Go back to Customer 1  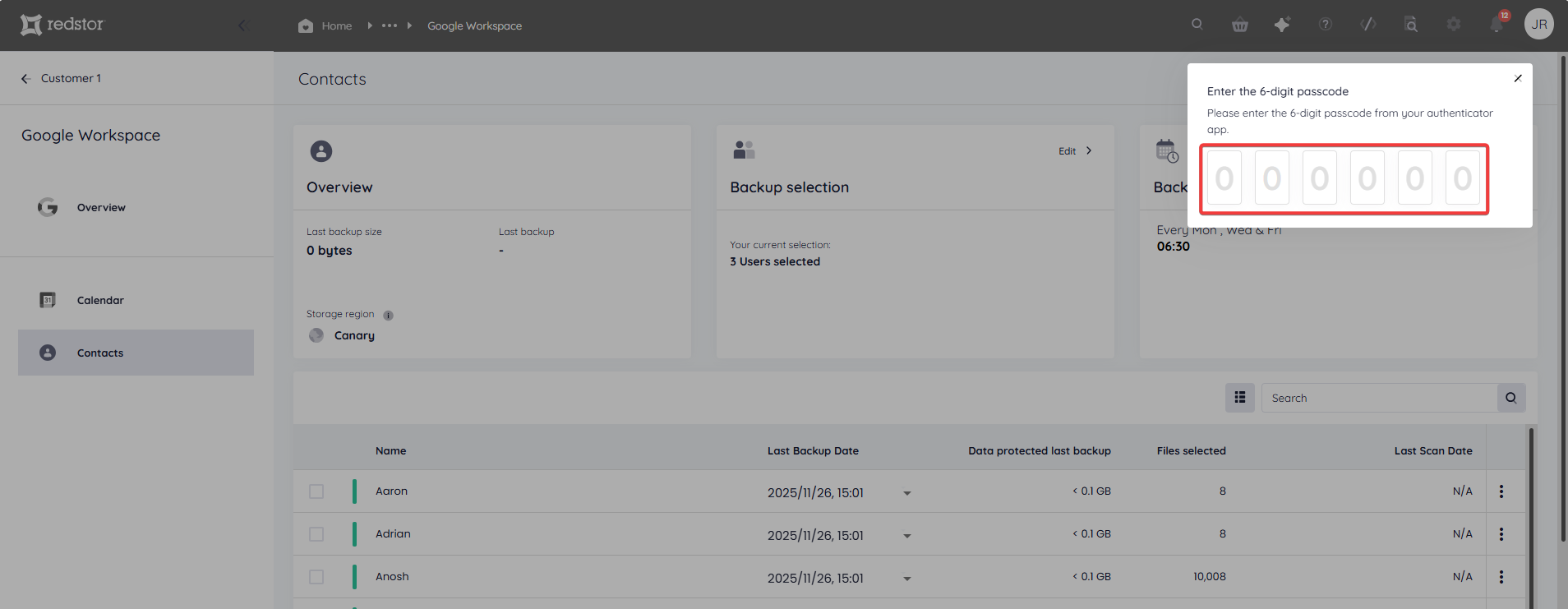click(x=61, y=78)
